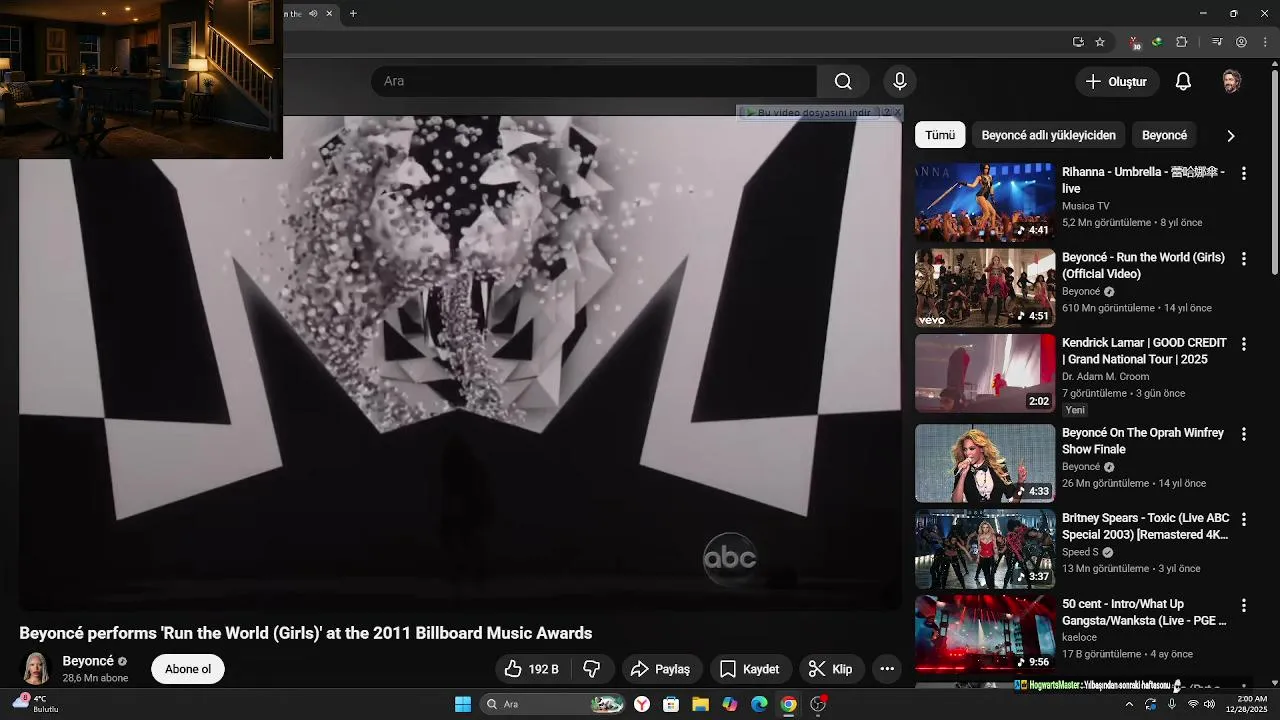Click 'Musica TV' channel name

pyautogui.click(x=1086, y=206)
